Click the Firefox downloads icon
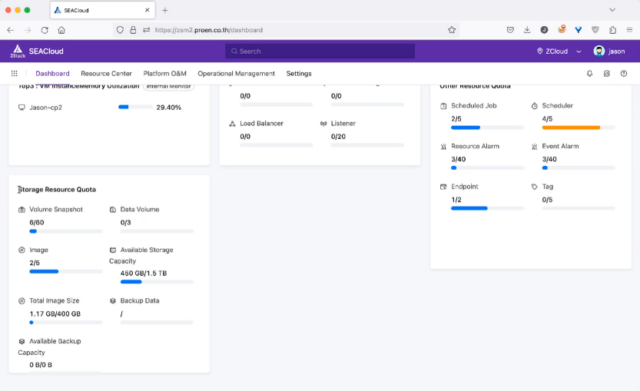The width and height of the screenshot is (640, 391). tap(527, 30)
